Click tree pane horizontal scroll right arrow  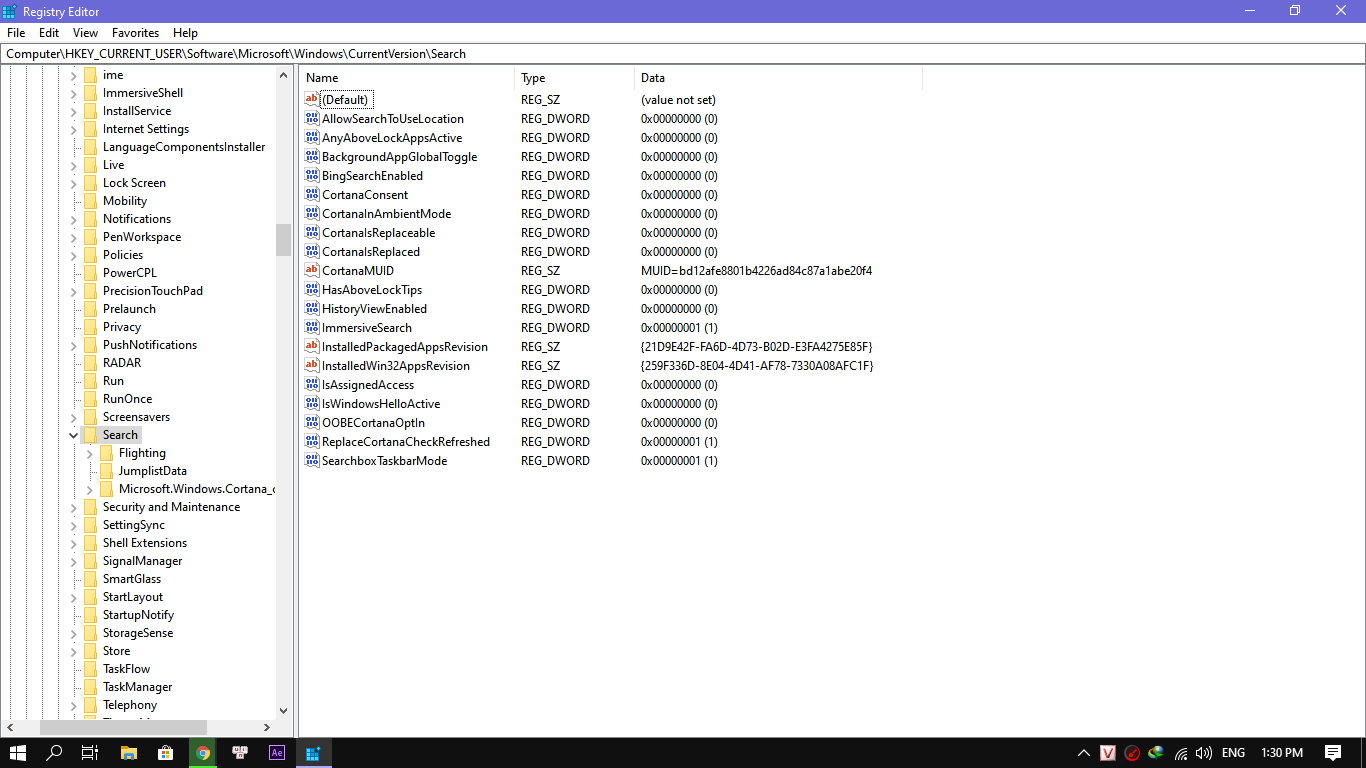click(267, 727)
